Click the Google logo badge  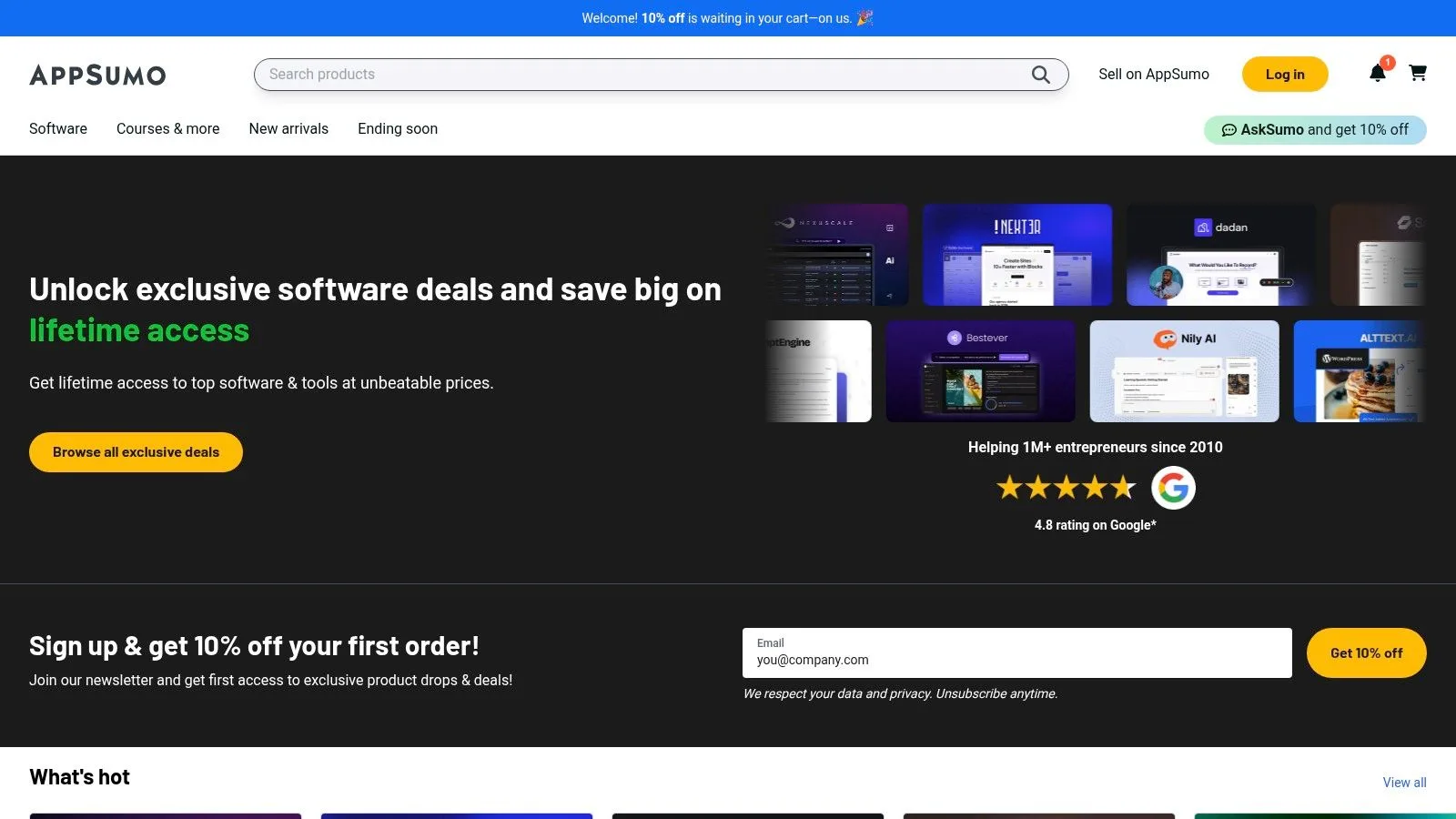[x=1173, y=488]
